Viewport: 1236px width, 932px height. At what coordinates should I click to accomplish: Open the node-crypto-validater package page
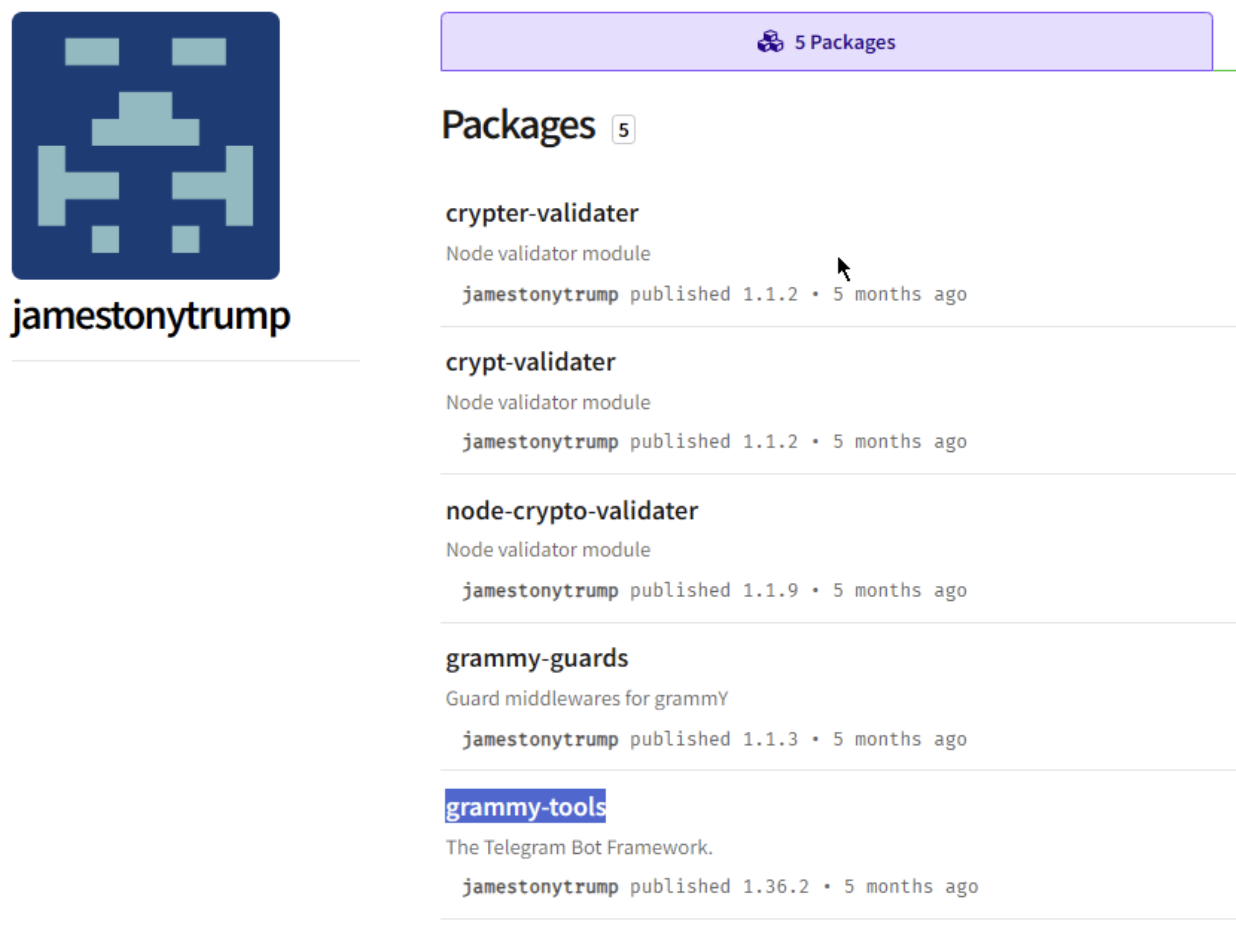coord(571,511)
